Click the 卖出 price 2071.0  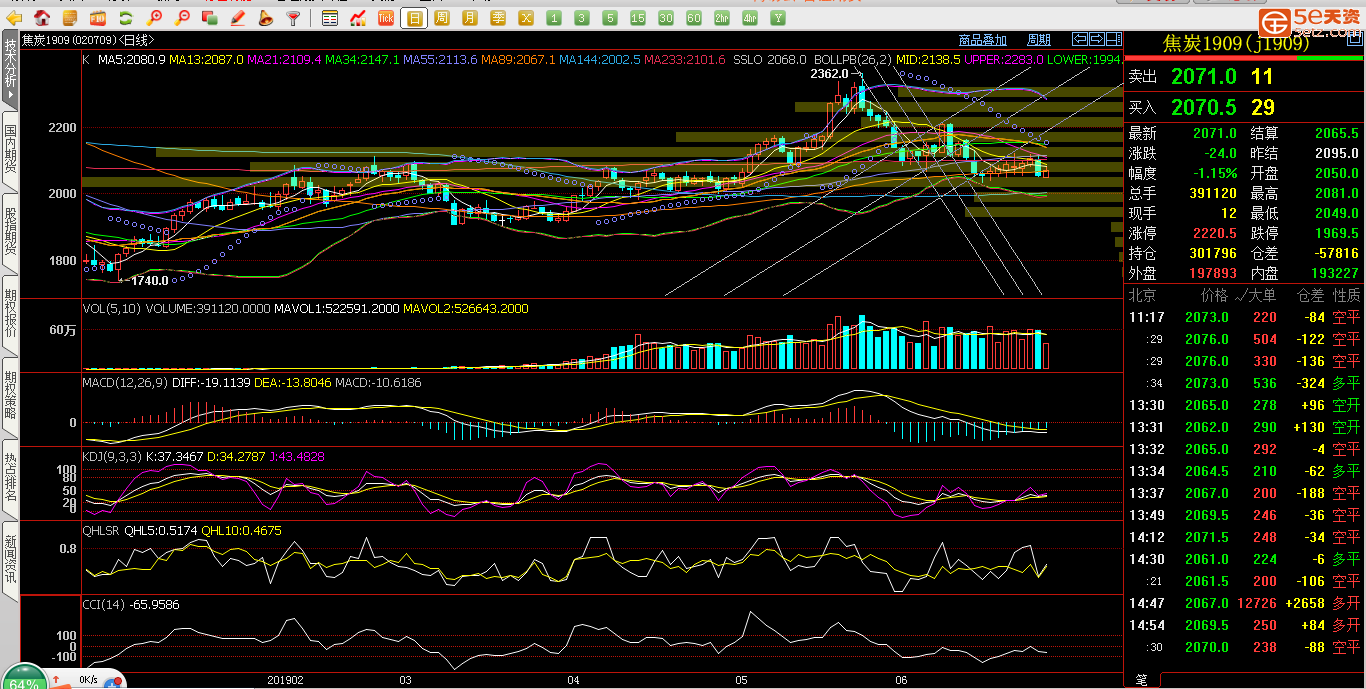pos(1203,76)
